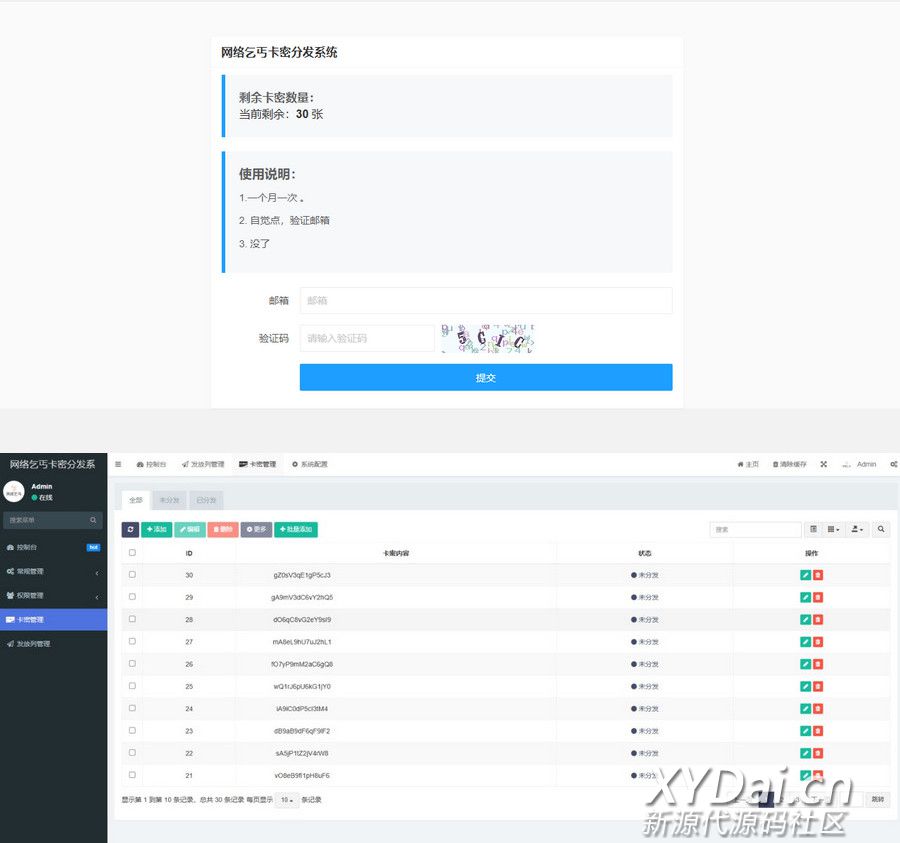
Task: Open the 系统配置 tab in top navigation
Action: coord(309,464)
